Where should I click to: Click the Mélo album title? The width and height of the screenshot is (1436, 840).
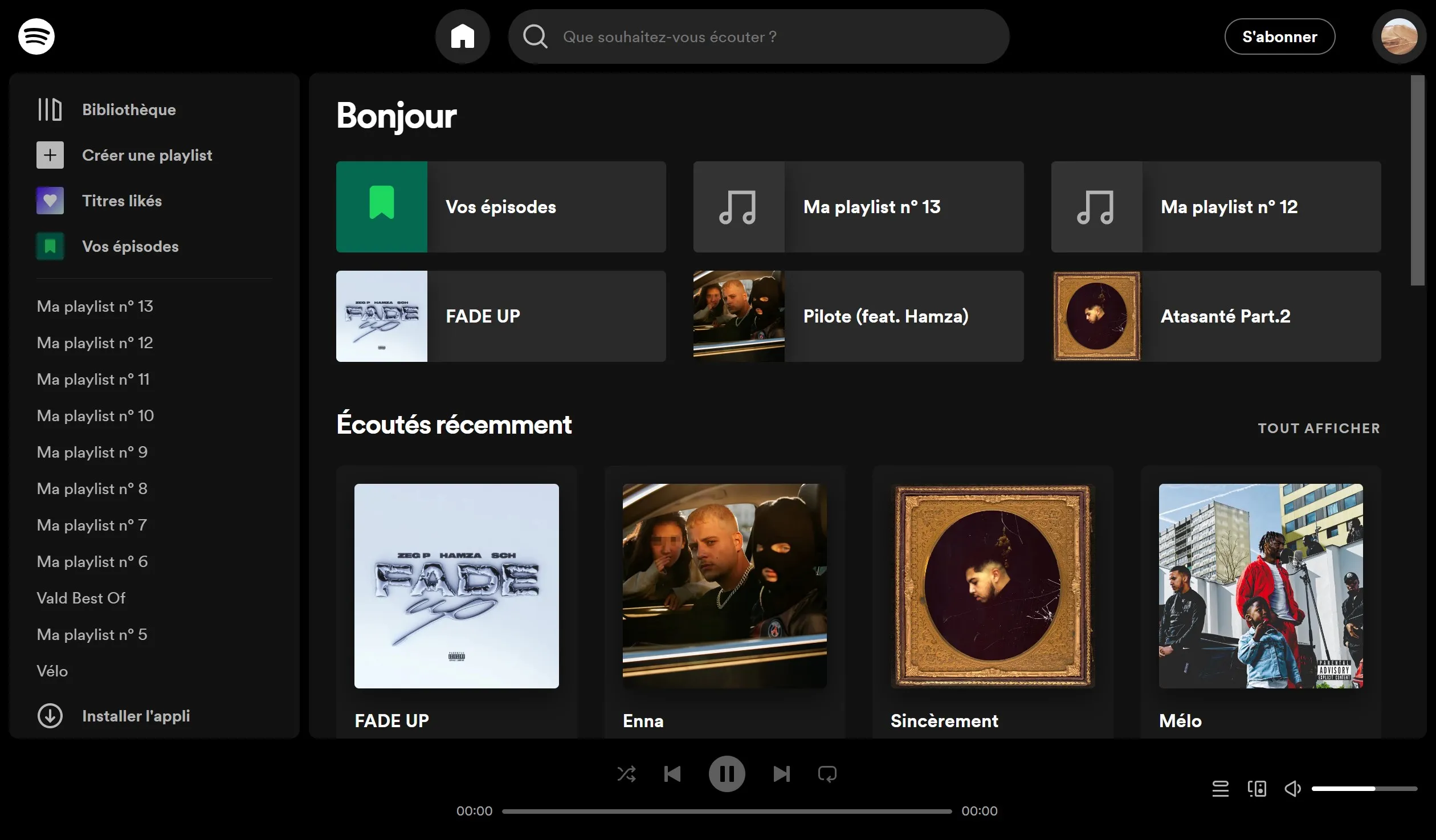coord(1180,721)
